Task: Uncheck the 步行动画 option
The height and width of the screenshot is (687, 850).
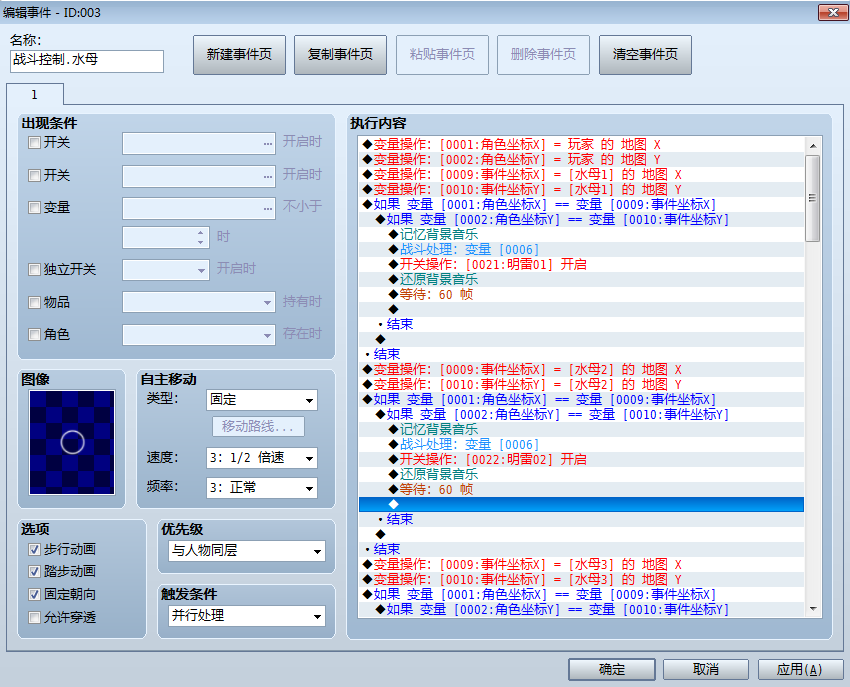Action: 34,549
